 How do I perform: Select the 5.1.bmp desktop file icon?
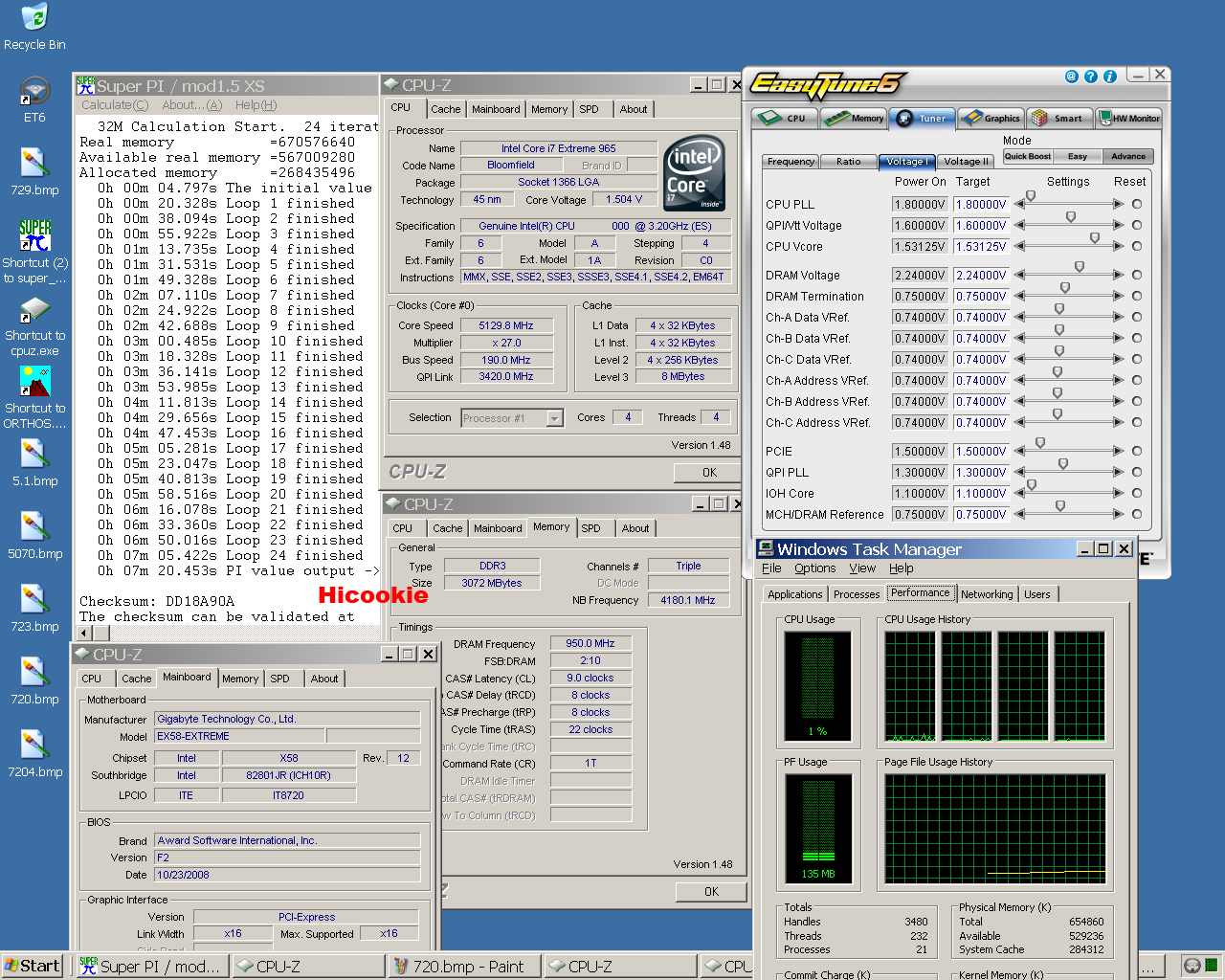pos(34,454)
